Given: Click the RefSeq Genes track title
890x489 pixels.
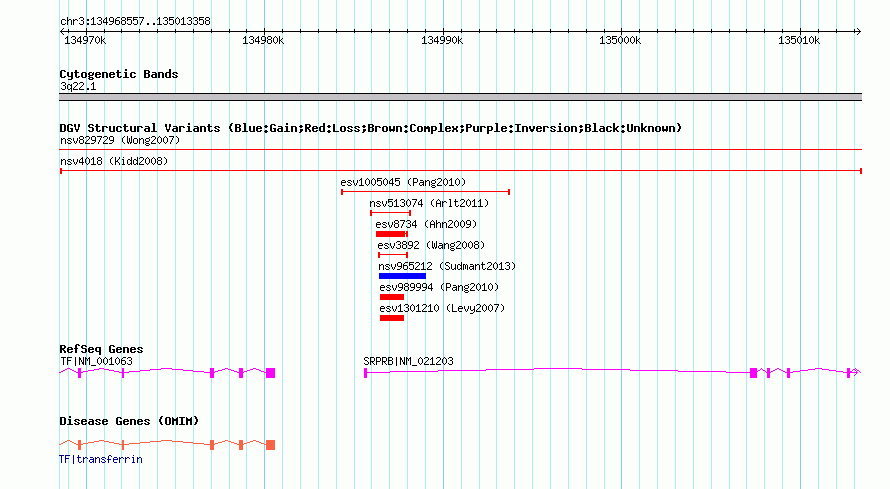Looking at the screenshot, I should (x=101, y=349).
